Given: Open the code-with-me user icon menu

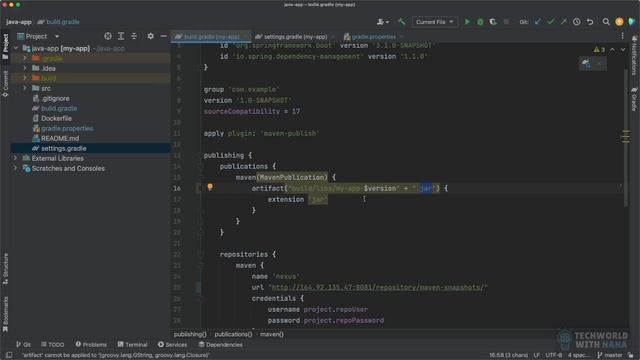Looking at the screenshot, I should (382, 22).
